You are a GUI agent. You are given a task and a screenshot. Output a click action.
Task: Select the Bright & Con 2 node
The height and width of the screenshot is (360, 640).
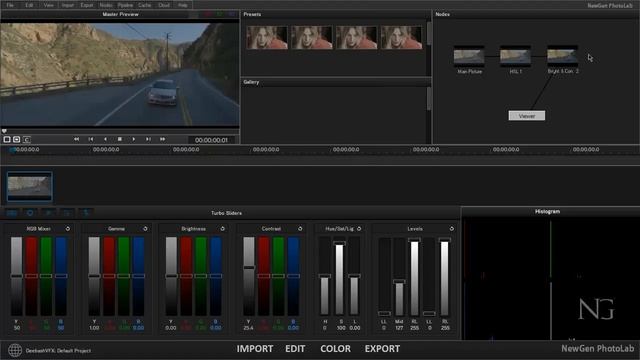562,56
